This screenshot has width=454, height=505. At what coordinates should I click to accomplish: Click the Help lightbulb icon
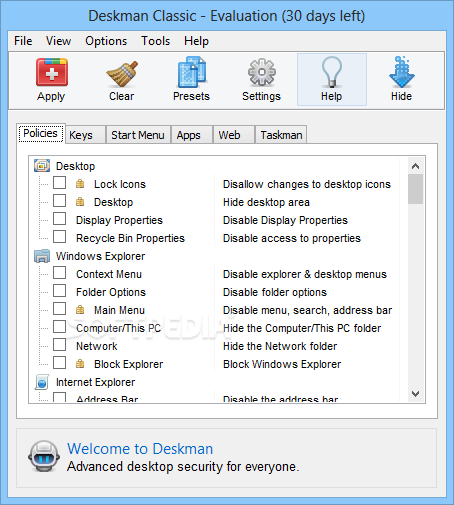332,72
